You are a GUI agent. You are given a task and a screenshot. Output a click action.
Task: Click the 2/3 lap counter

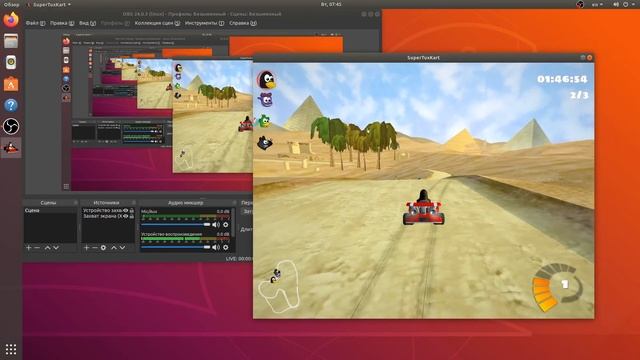pos(579,95)
